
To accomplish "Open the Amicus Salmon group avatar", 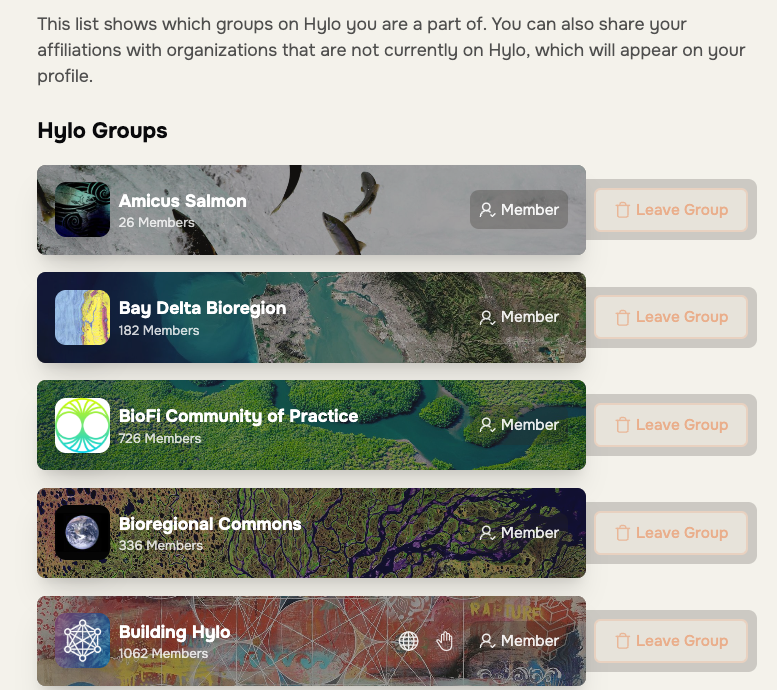I will [x=82, y=209].
